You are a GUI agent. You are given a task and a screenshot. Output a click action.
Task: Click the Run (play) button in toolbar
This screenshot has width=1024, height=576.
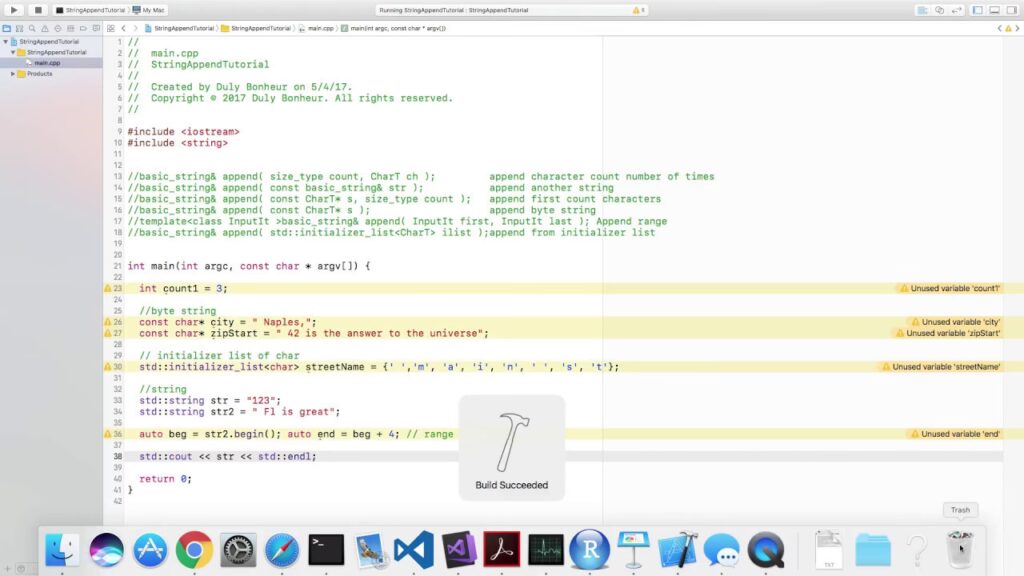[x=14, y=10]
